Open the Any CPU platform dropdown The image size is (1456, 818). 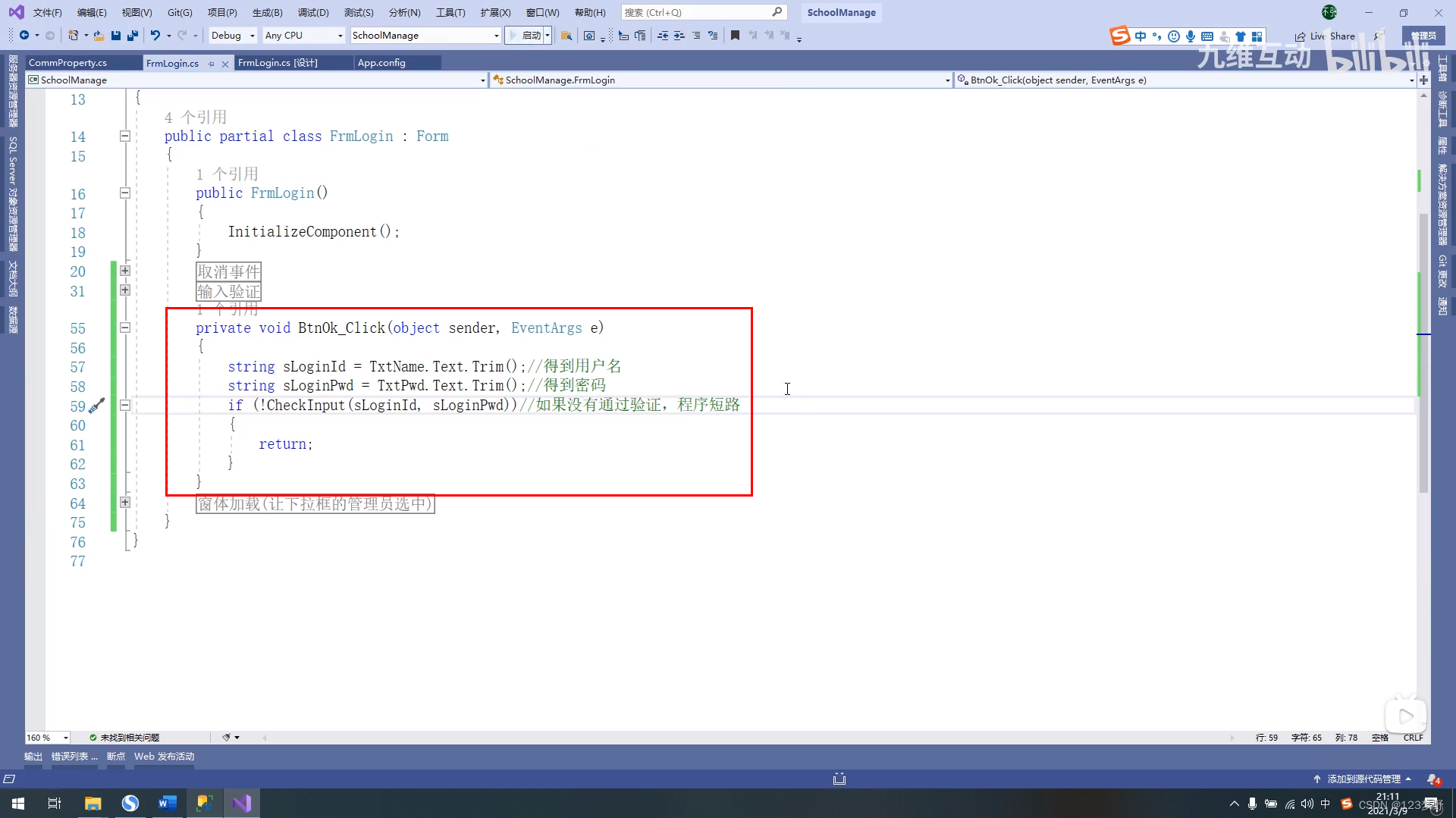pos(303,36)
